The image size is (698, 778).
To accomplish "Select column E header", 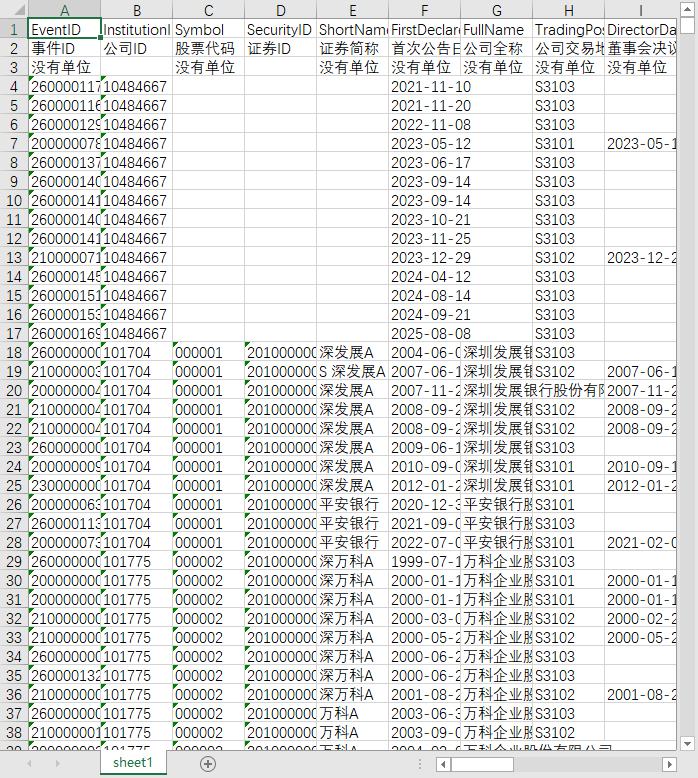I will (x=352, y=10).
